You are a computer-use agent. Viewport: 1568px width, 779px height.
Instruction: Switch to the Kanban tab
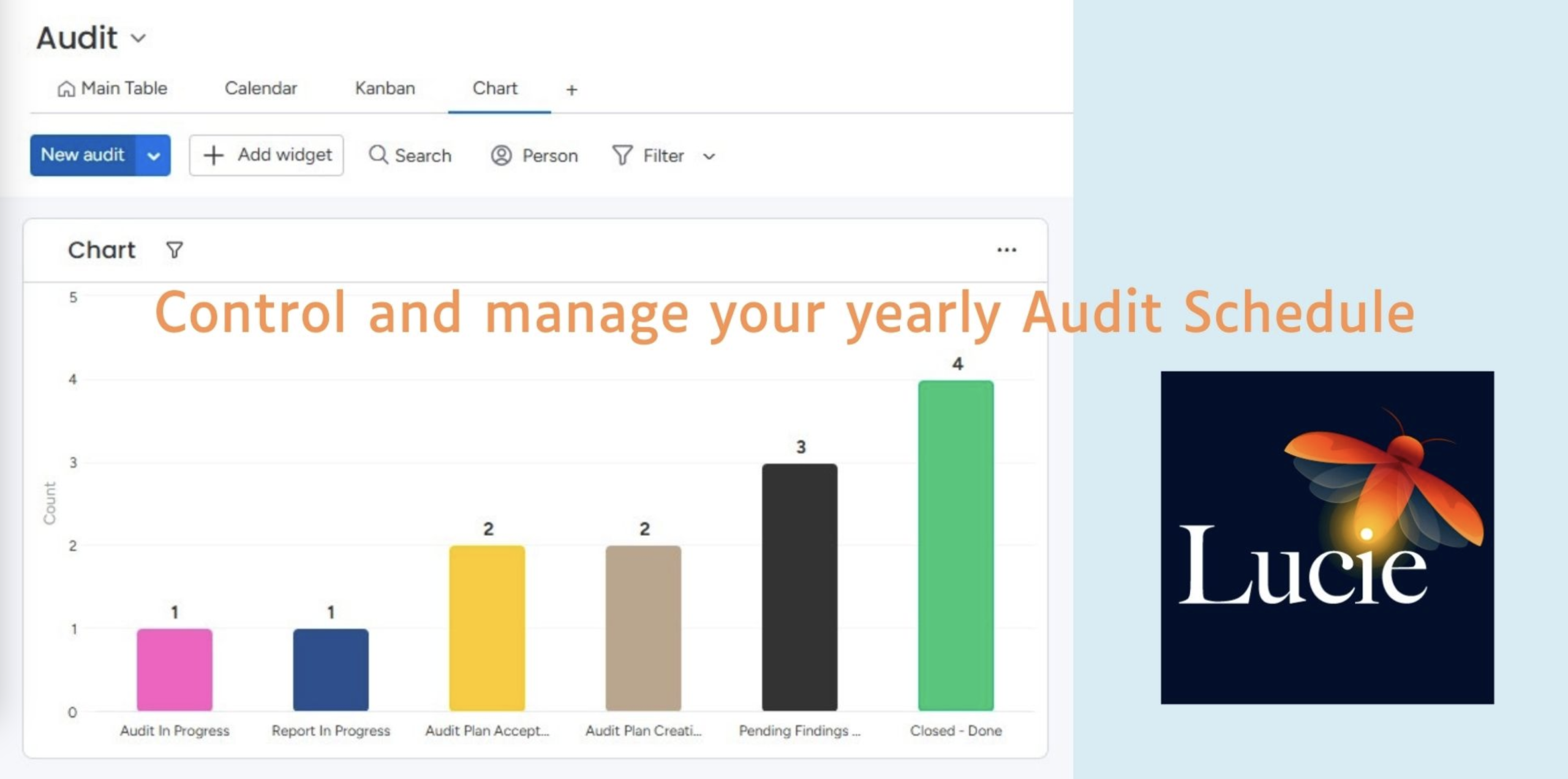(385, 88)
